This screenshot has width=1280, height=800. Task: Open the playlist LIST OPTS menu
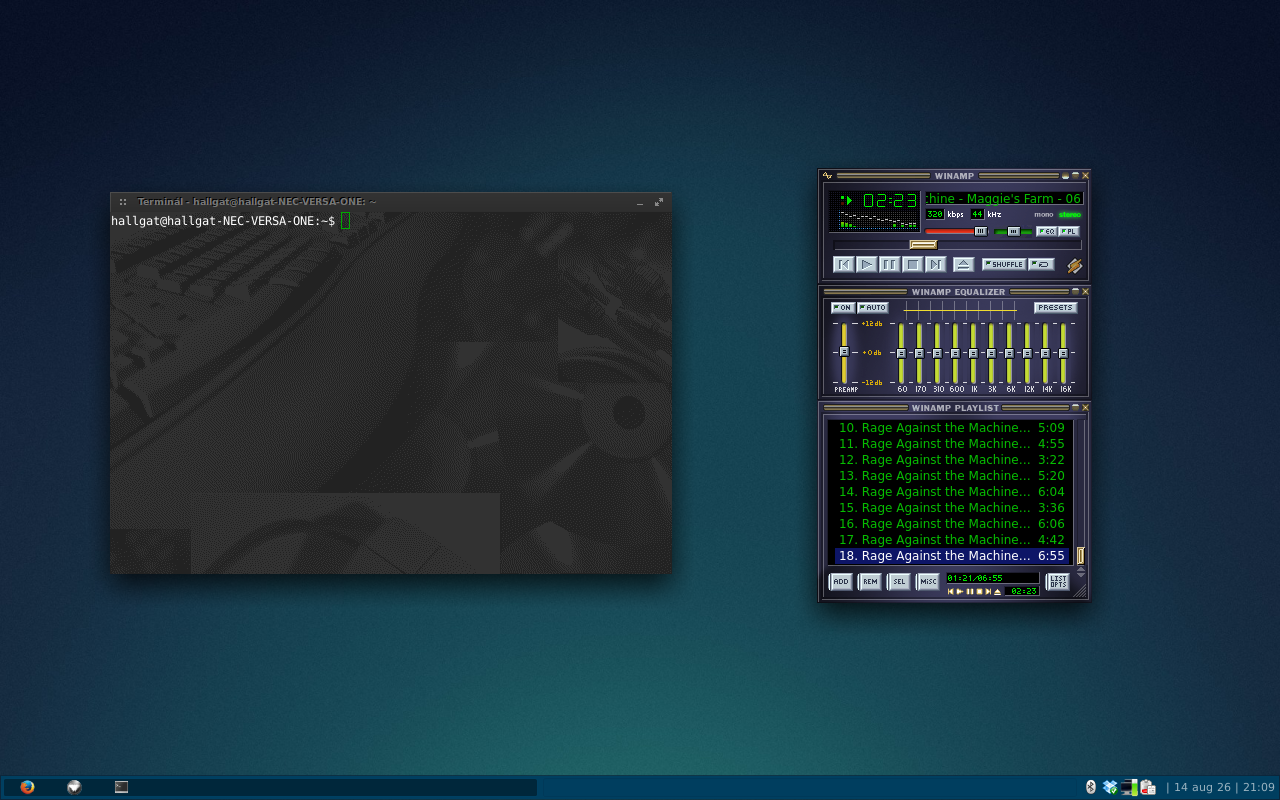point(1058,581)
